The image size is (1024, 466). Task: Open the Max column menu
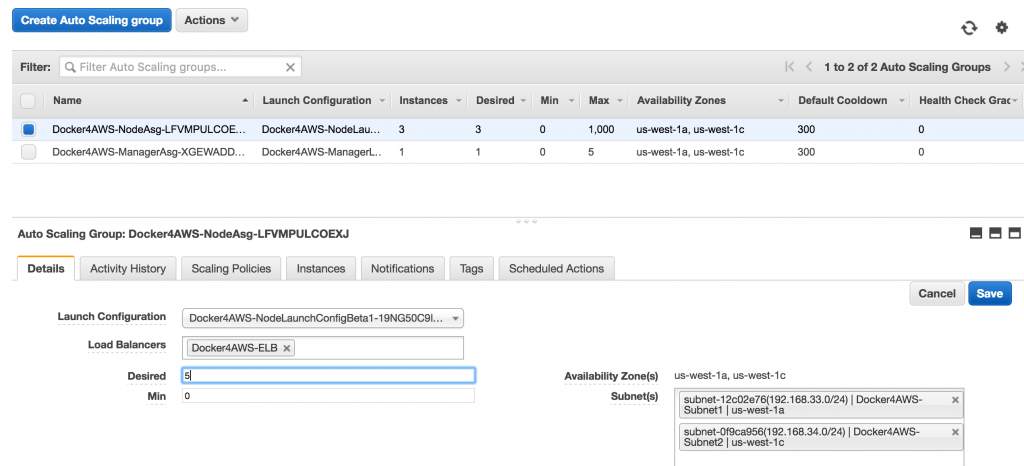point(618,101)
